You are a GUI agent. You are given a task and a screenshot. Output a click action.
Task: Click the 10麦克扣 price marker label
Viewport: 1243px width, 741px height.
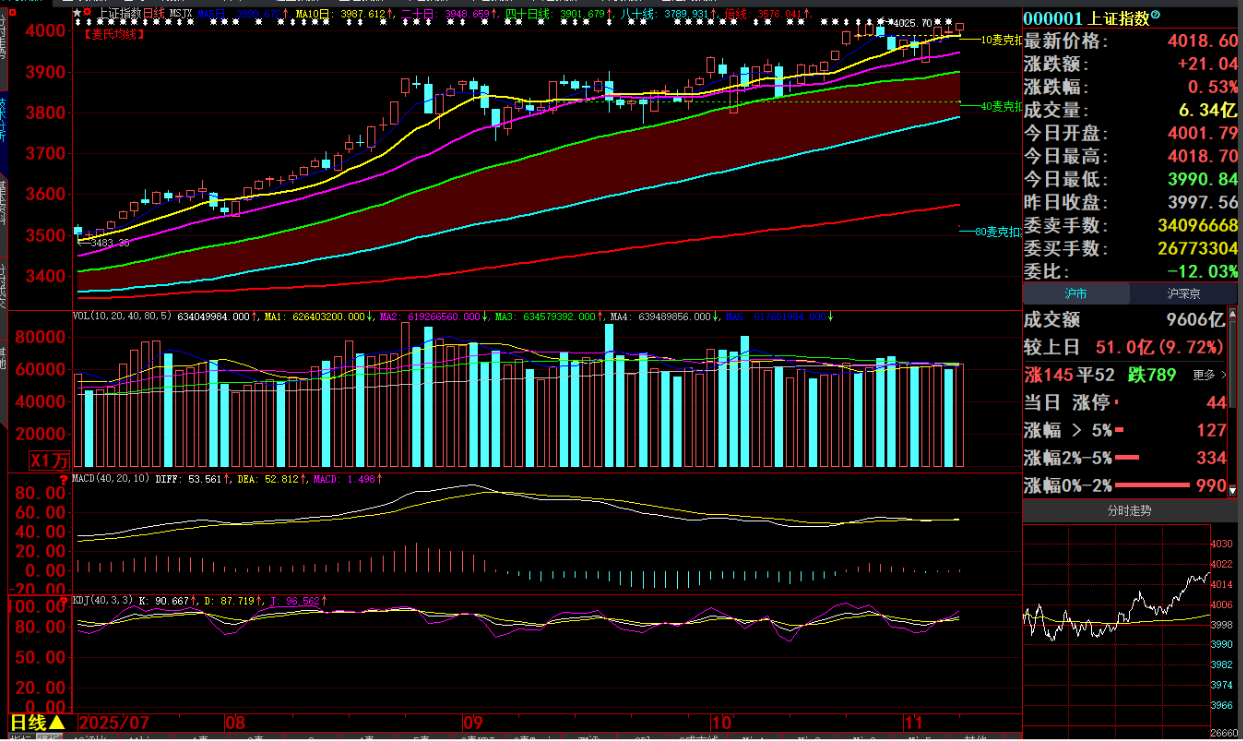point(1002,40)
